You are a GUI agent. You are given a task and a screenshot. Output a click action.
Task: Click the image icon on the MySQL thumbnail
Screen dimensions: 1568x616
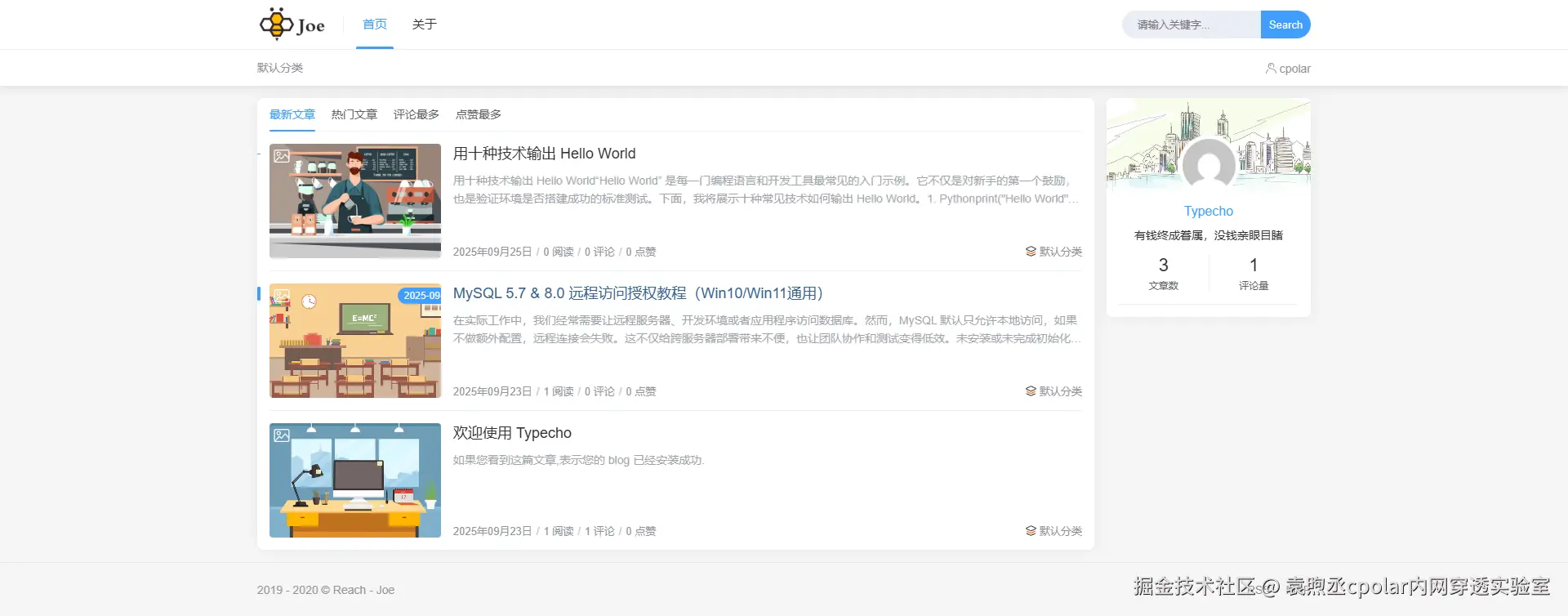[x=282, y=296]
